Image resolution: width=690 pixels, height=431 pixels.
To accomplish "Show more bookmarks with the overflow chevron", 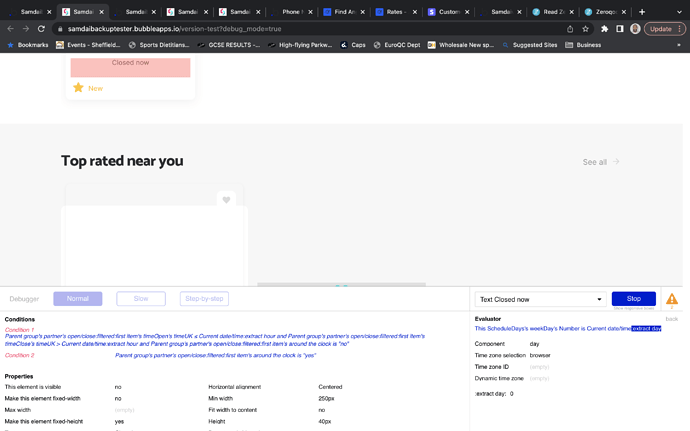I will (679, 45).
